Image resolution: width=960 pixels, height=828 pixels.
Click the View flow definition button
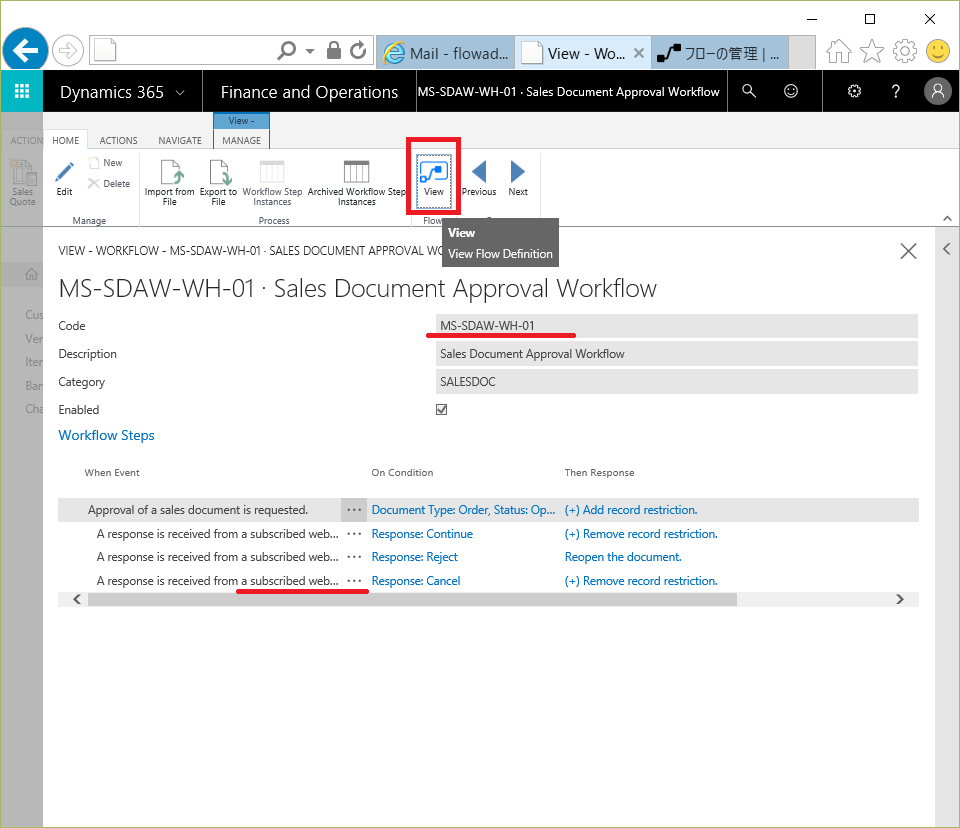(x=433, y=180)
